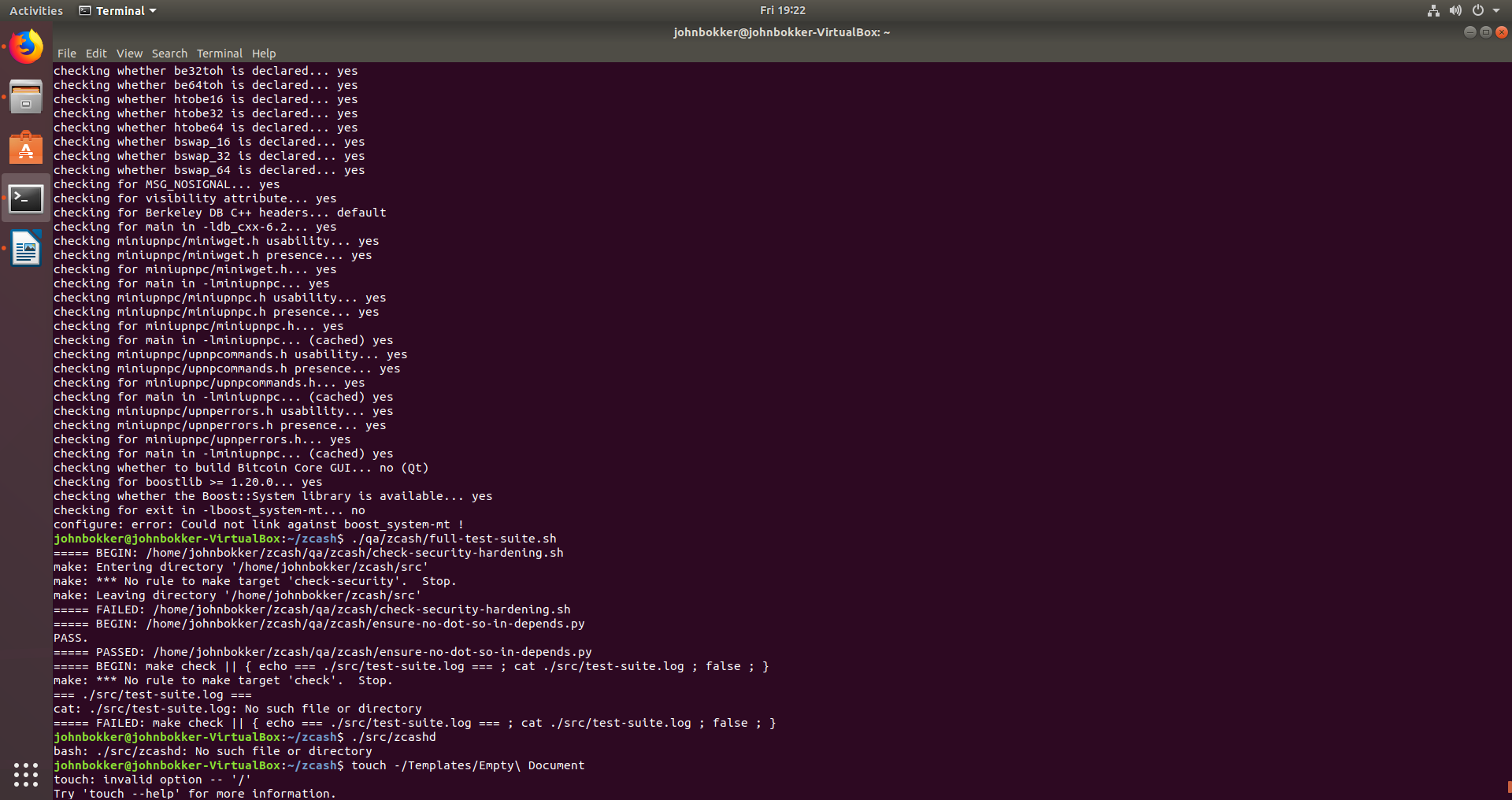
Task: Minimize the terminal window
Action: [x=1469, y=32]
